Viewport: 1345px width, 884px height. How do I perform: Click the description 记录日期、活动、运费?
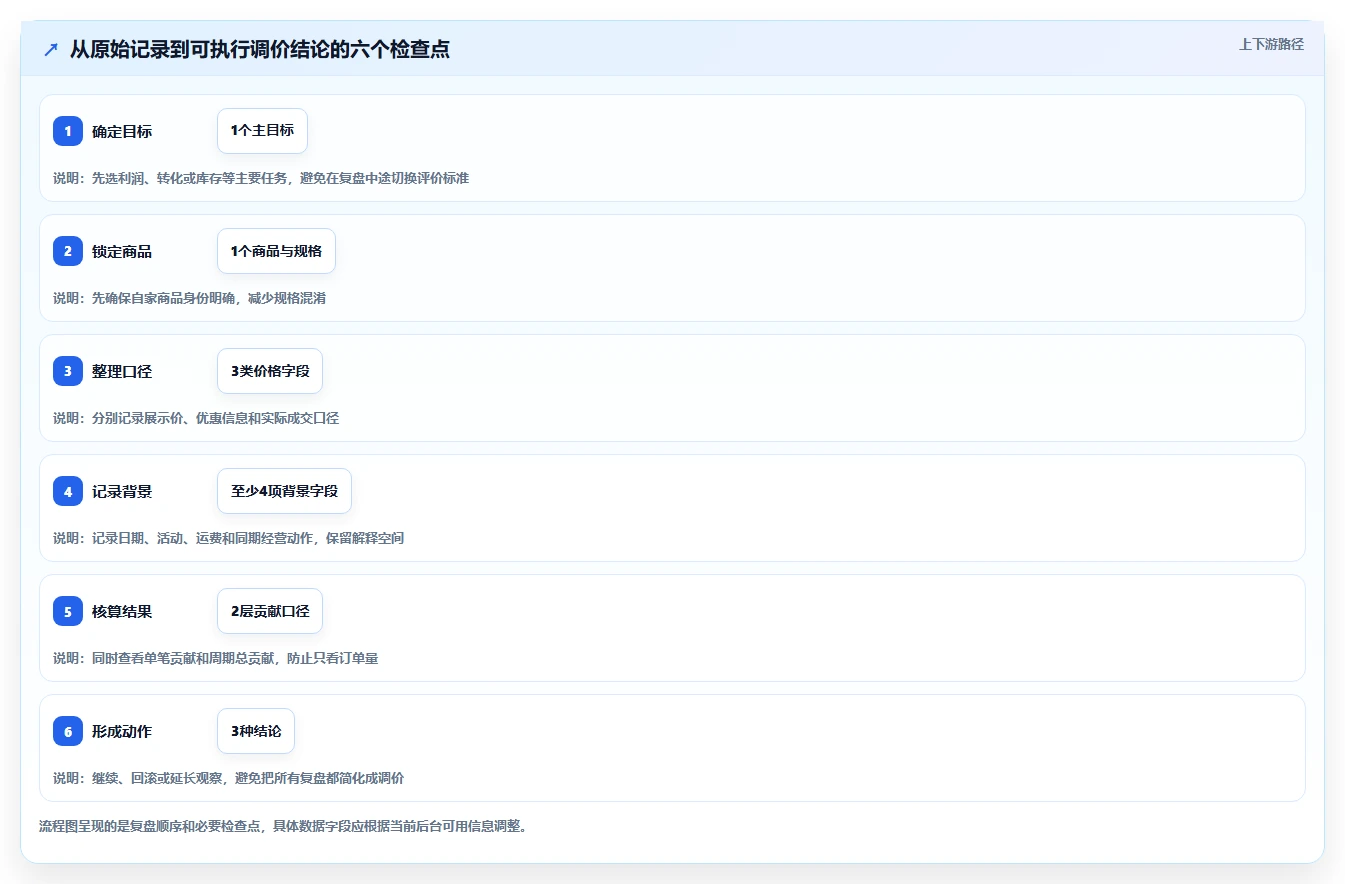point(228,538)
